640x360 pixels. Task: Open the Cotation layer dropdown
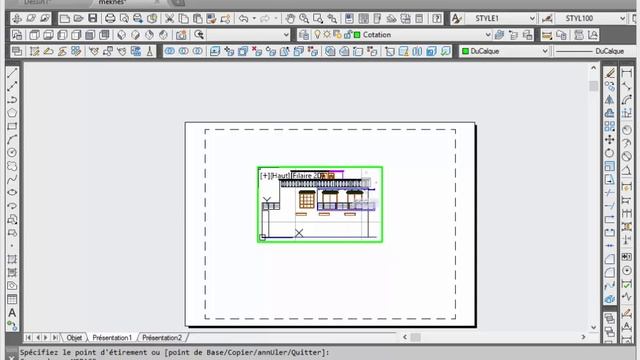tap(487, 35)
